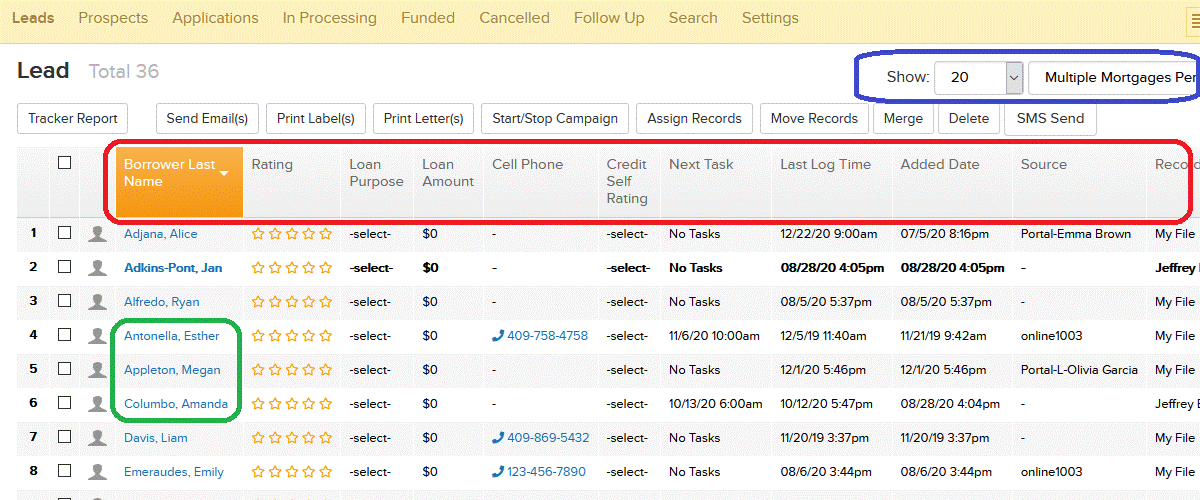Sort by Borrower Last Name column arrow
This screenshot has width=1200, height=500.
pos(224,173)
